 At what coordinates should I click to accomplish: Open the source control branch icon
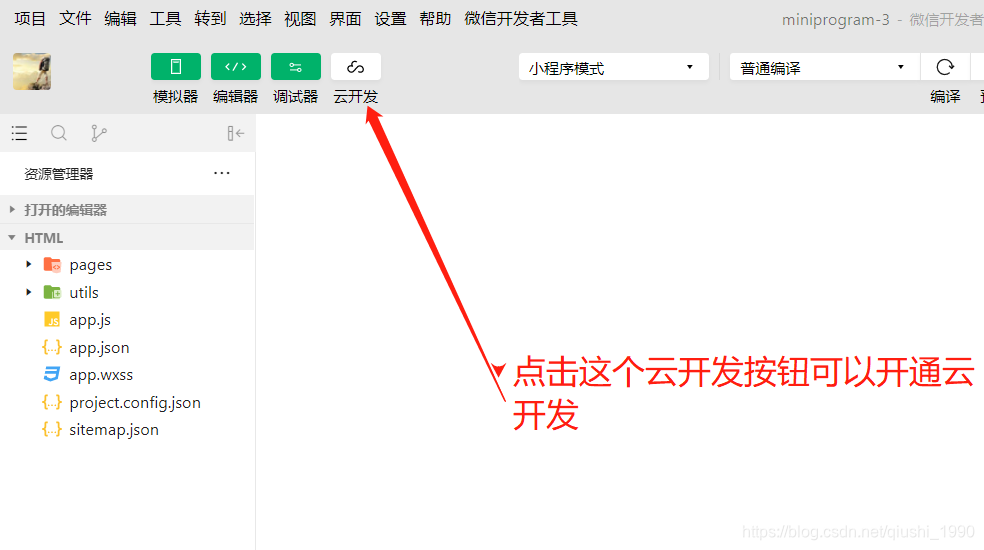point(99,133)
